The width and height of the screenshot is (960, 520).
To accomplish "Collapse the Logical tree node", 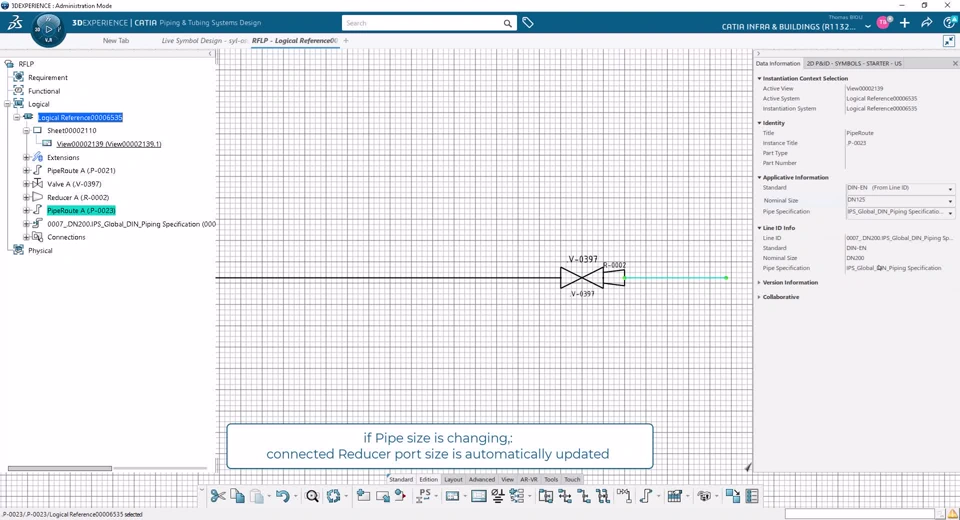I will (x=7, y=104).
